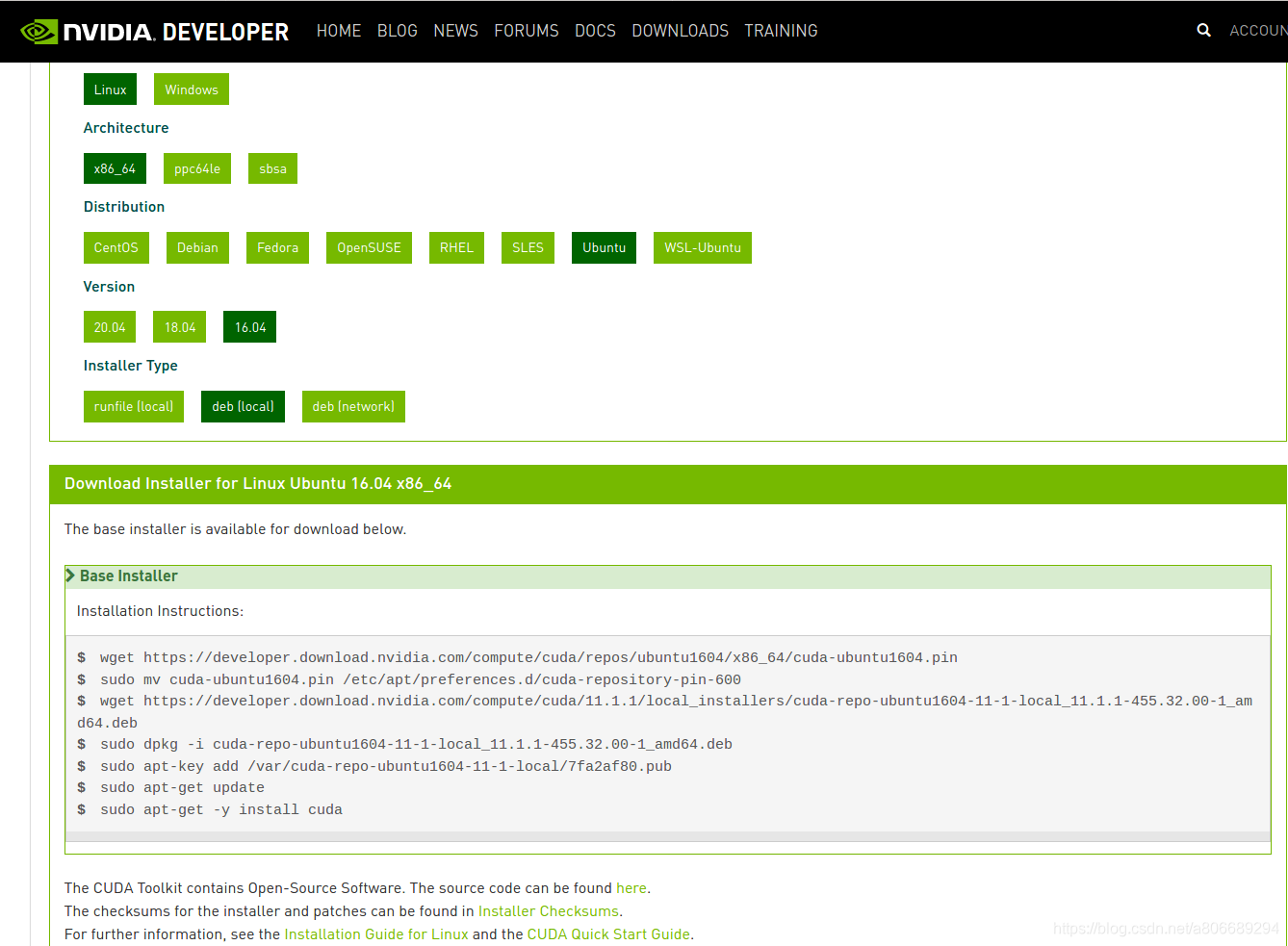Open the ACCOUNT link
This screenshot has height=946, width=1288.
tap(1258, 31)
